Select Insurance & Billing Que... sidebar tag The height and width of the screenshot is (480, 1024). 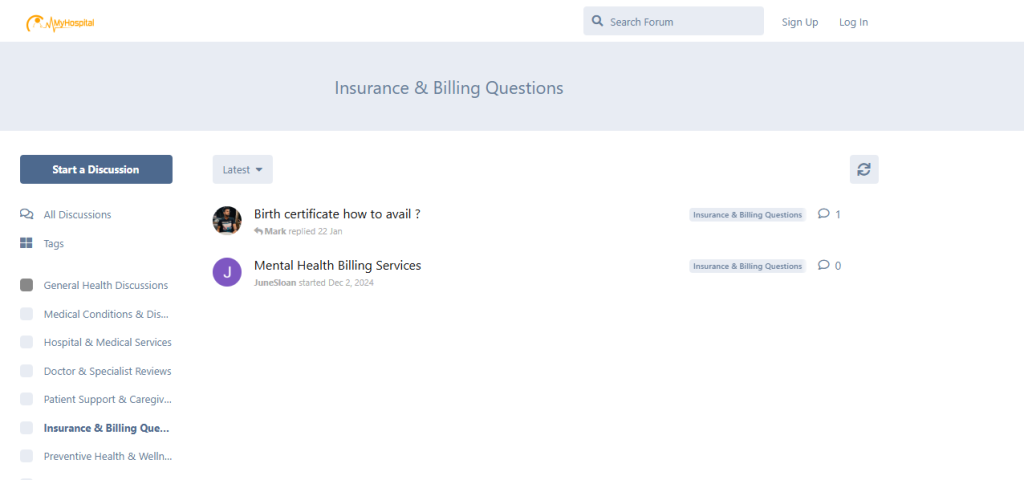click(x=106, y=428)
